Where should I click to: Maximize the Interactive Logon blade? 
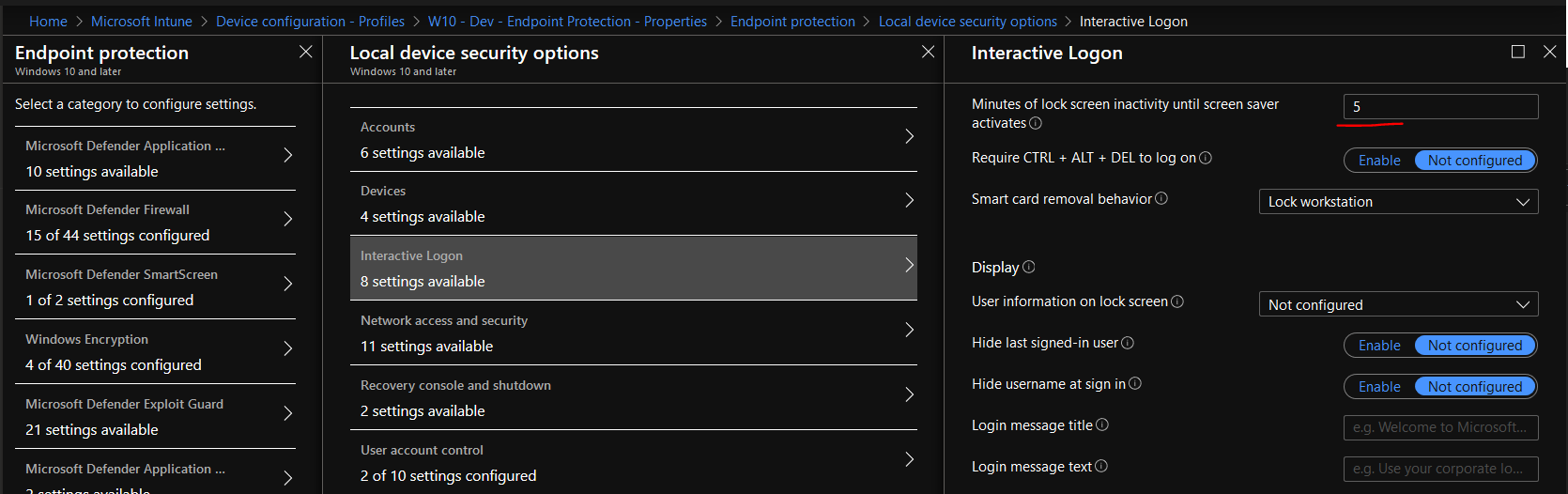1517,52
